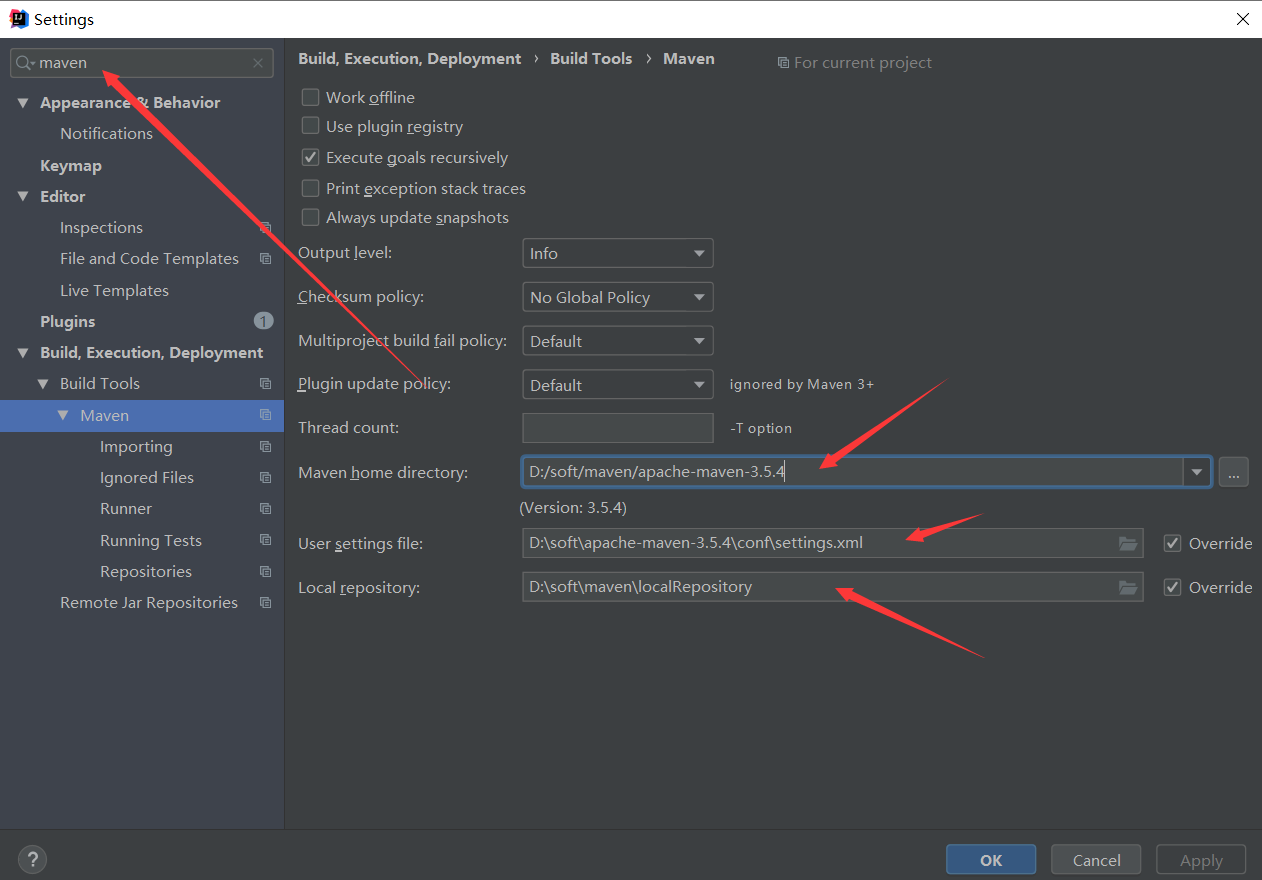Open Inspections settings
This screenshot has width=1262, height=880.
[101, 228]
